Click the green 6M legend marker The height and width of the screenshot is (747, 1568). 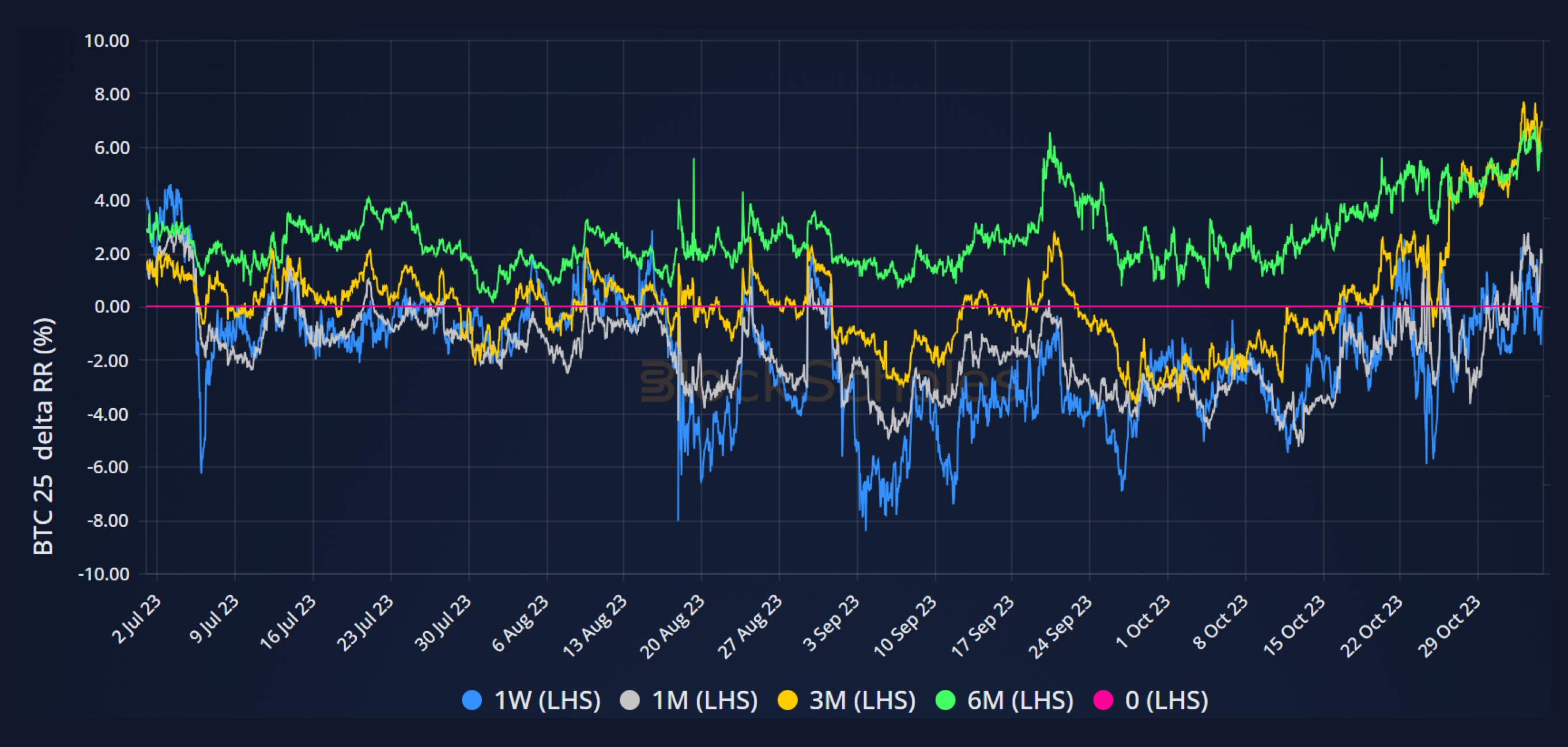pos(945,700)
